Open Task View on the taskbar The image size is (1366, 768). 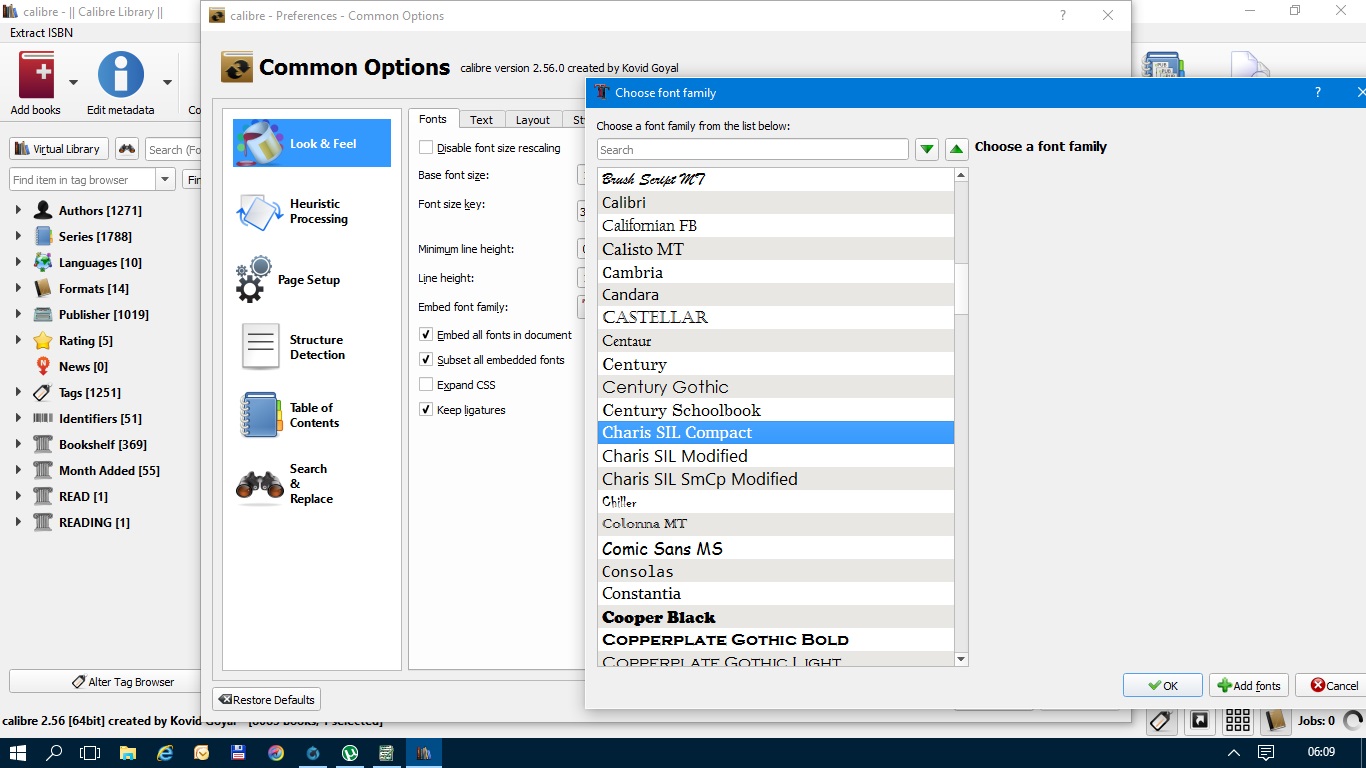click(x=91, y=752)
